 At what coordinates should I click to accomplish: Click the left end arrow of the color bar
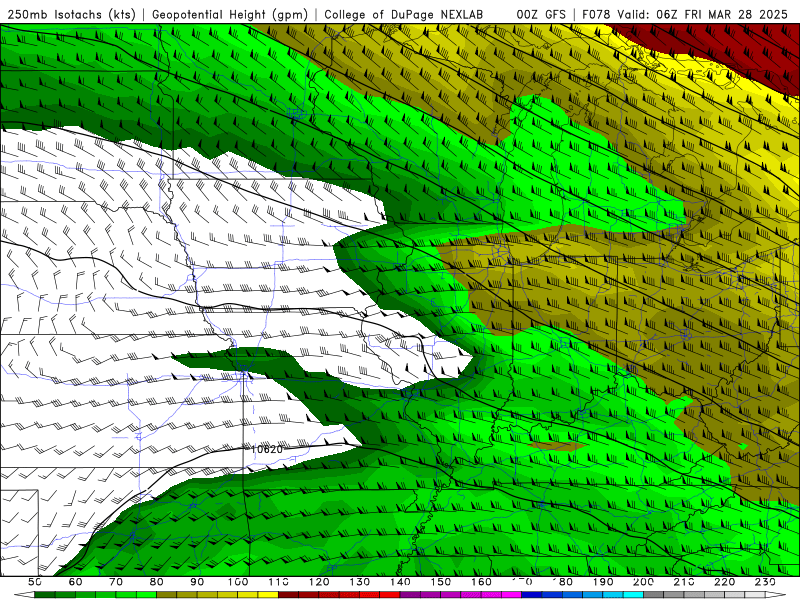[24, 594]
